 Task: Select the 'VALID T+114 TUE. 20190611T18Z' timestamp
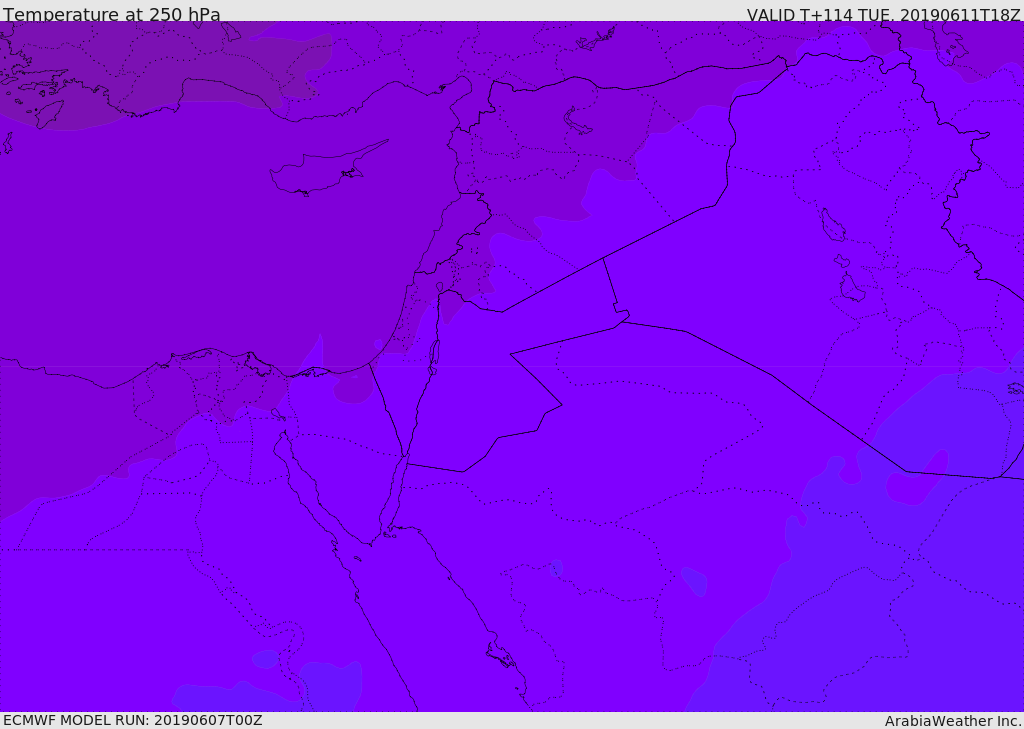(884, 14)
